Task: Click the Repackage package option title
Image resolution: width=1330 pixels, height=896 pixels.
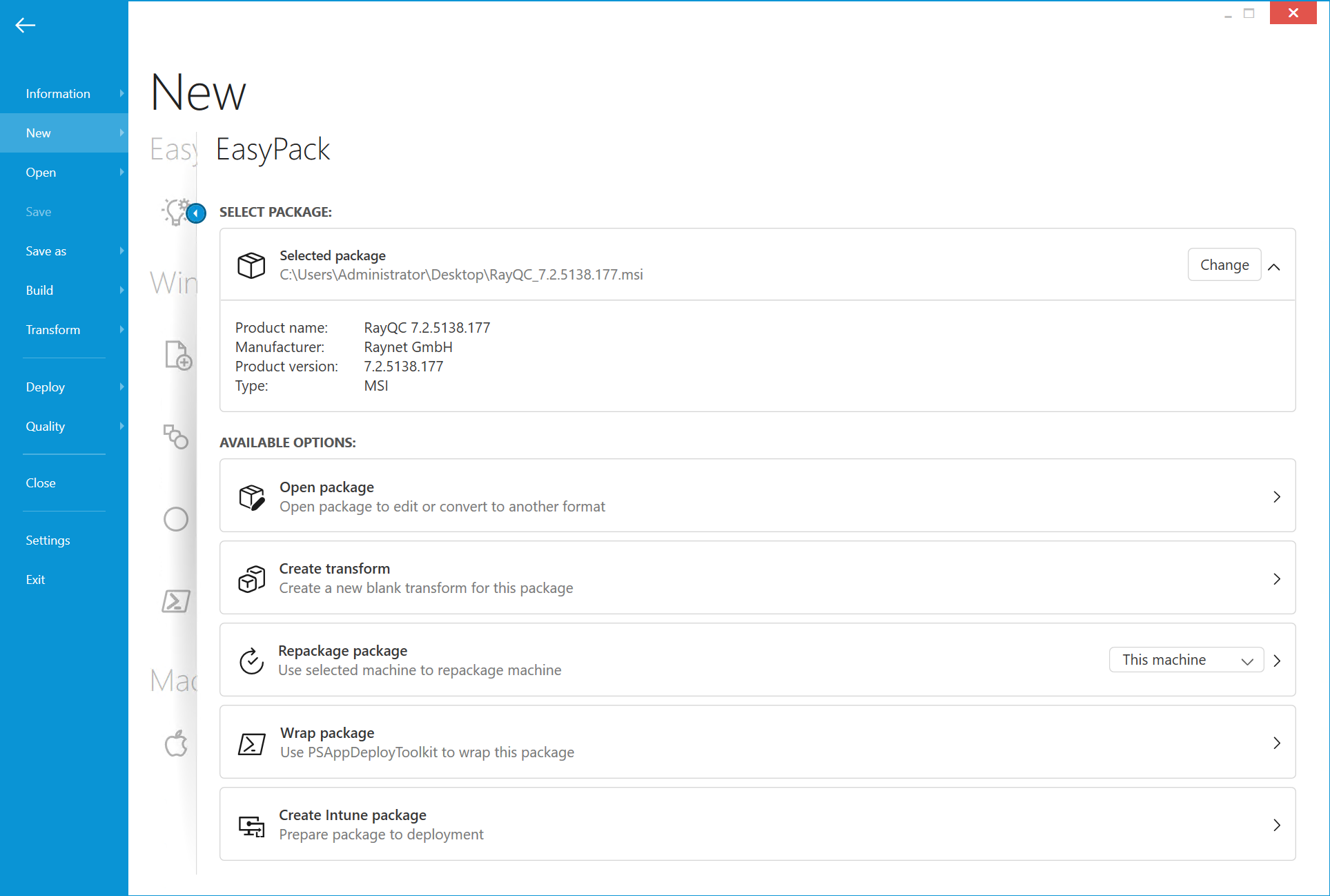Action: 343,651
